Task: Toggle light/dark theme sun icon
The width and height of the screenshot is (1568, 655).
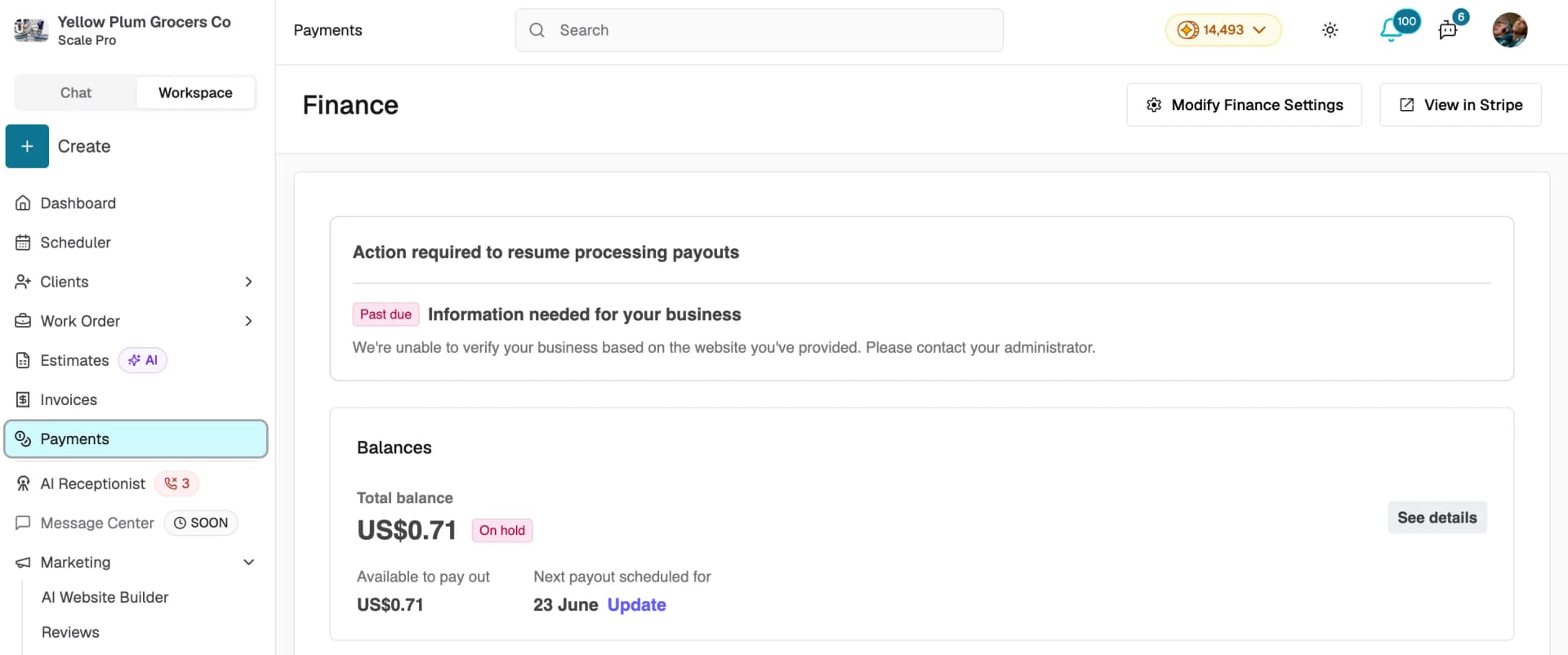Action: [x=1330, y=30]
